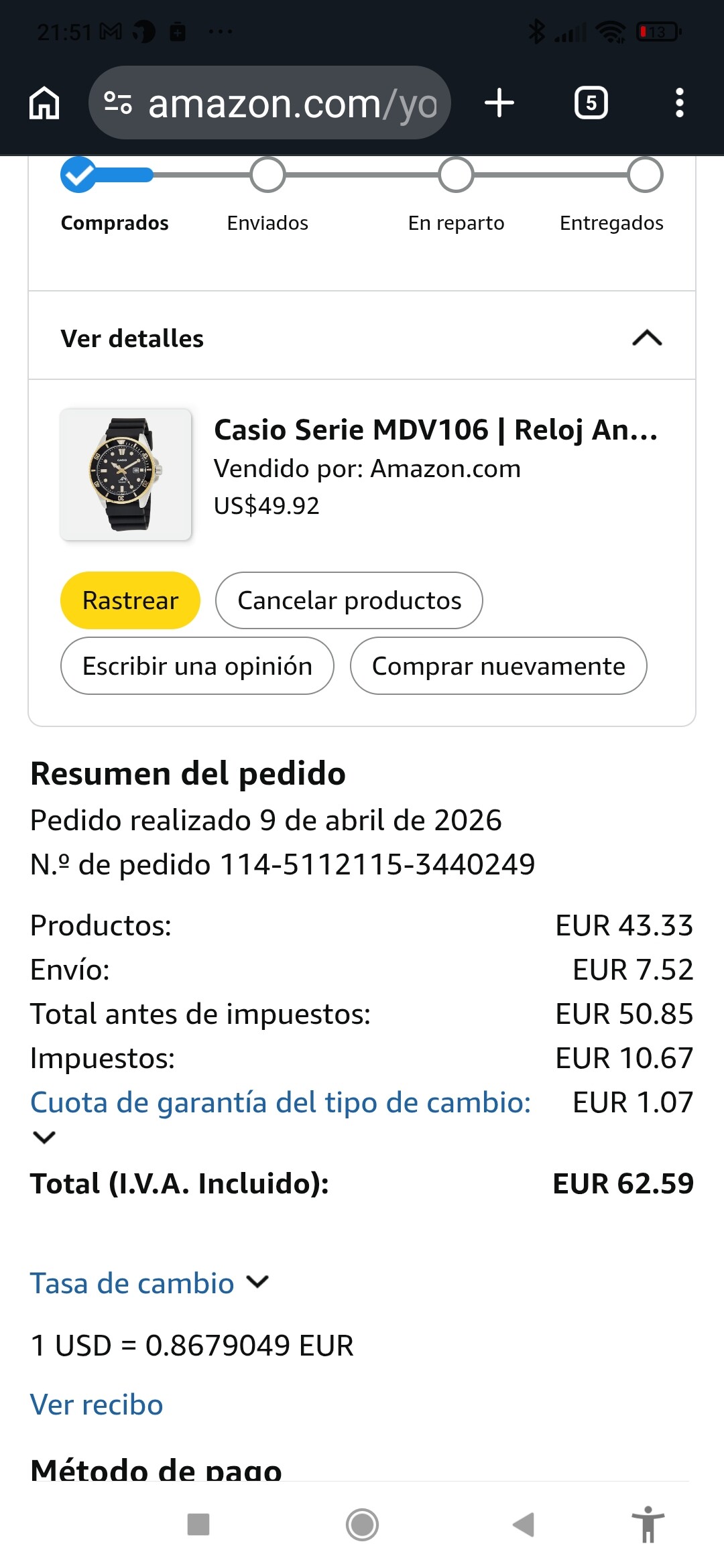
Task: Tap the browser home icon
Action: point(44,103)
